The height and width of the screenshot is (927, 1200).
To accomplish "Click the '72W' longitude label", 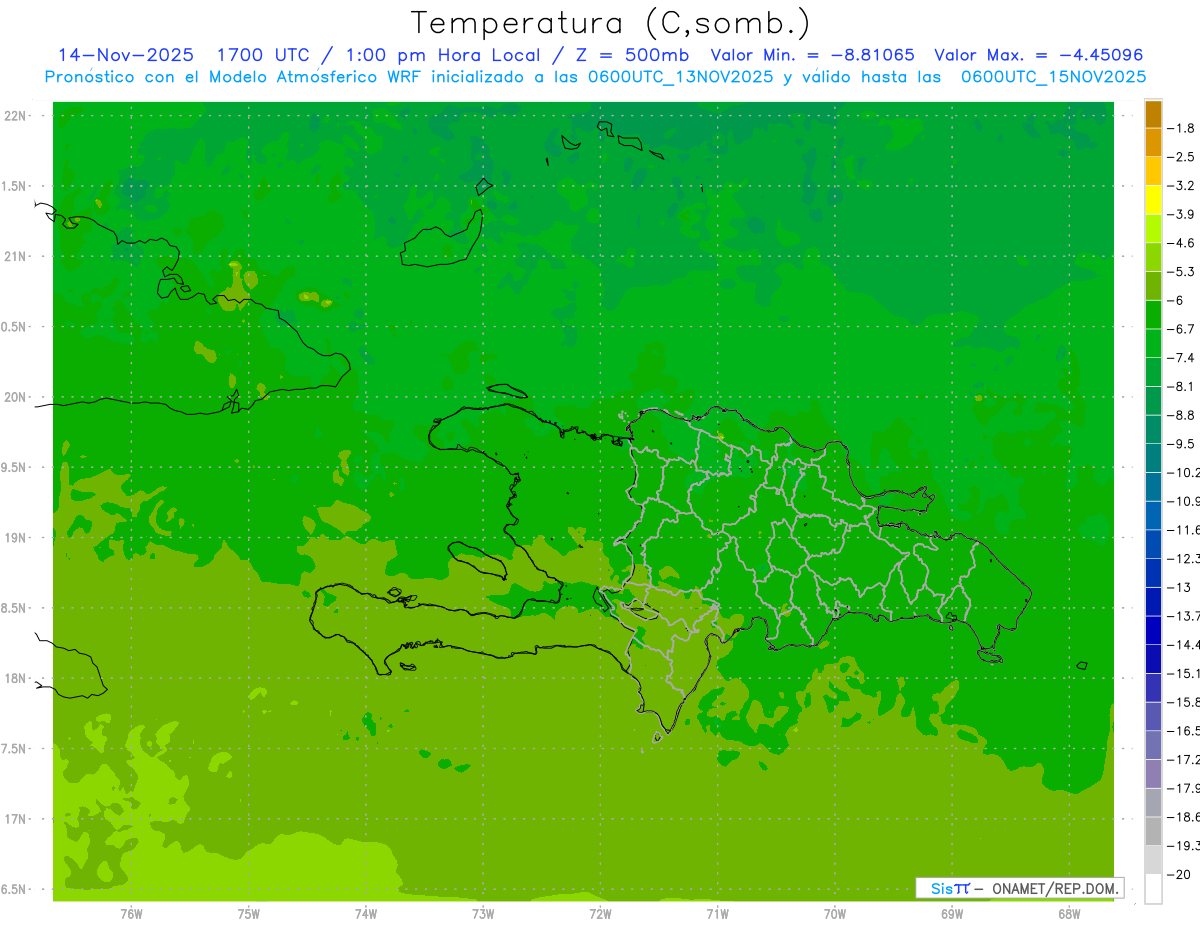I will point(600,914).
